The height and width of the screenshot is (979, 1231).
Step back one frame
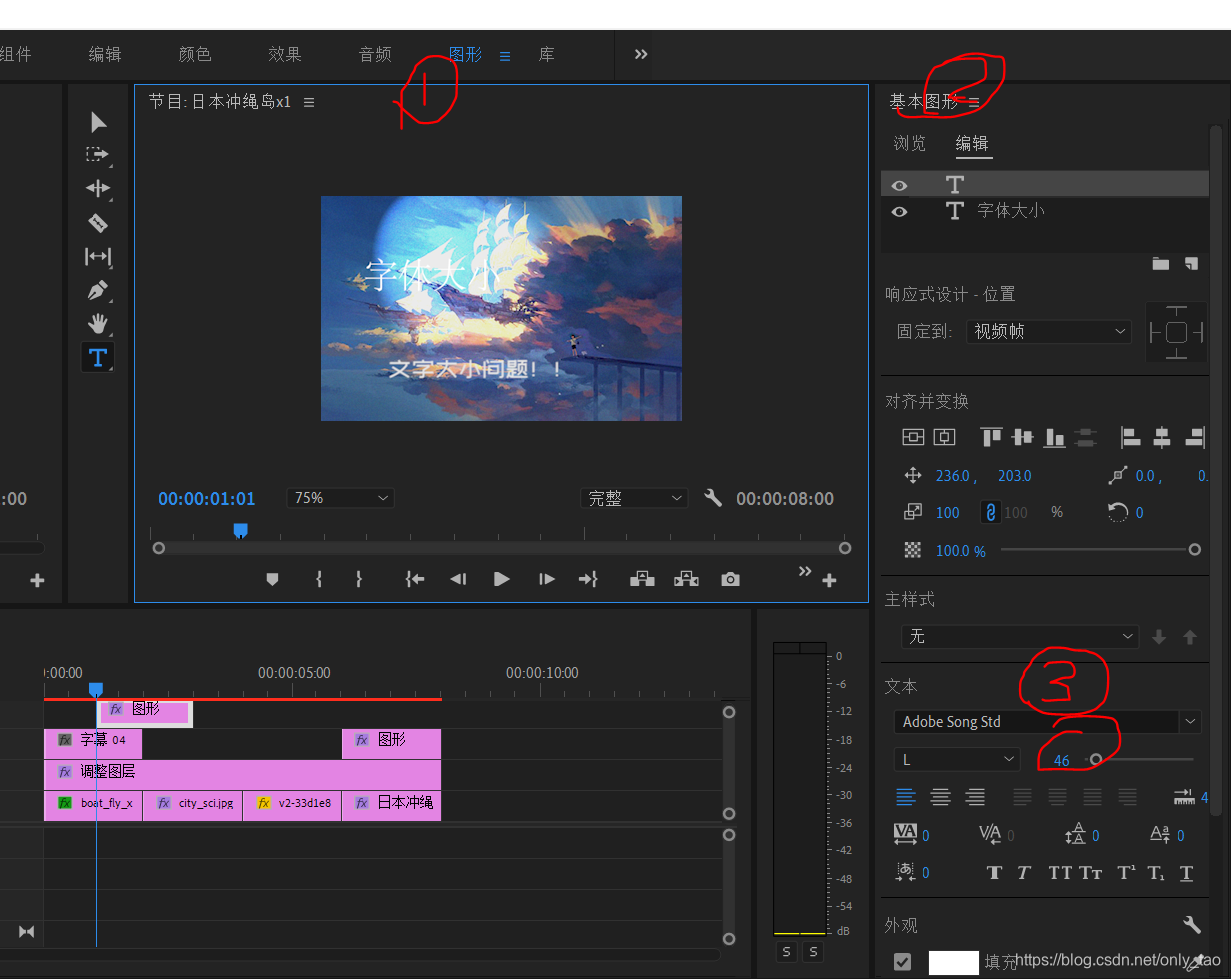pyautogui.click(x=458, y=579)
